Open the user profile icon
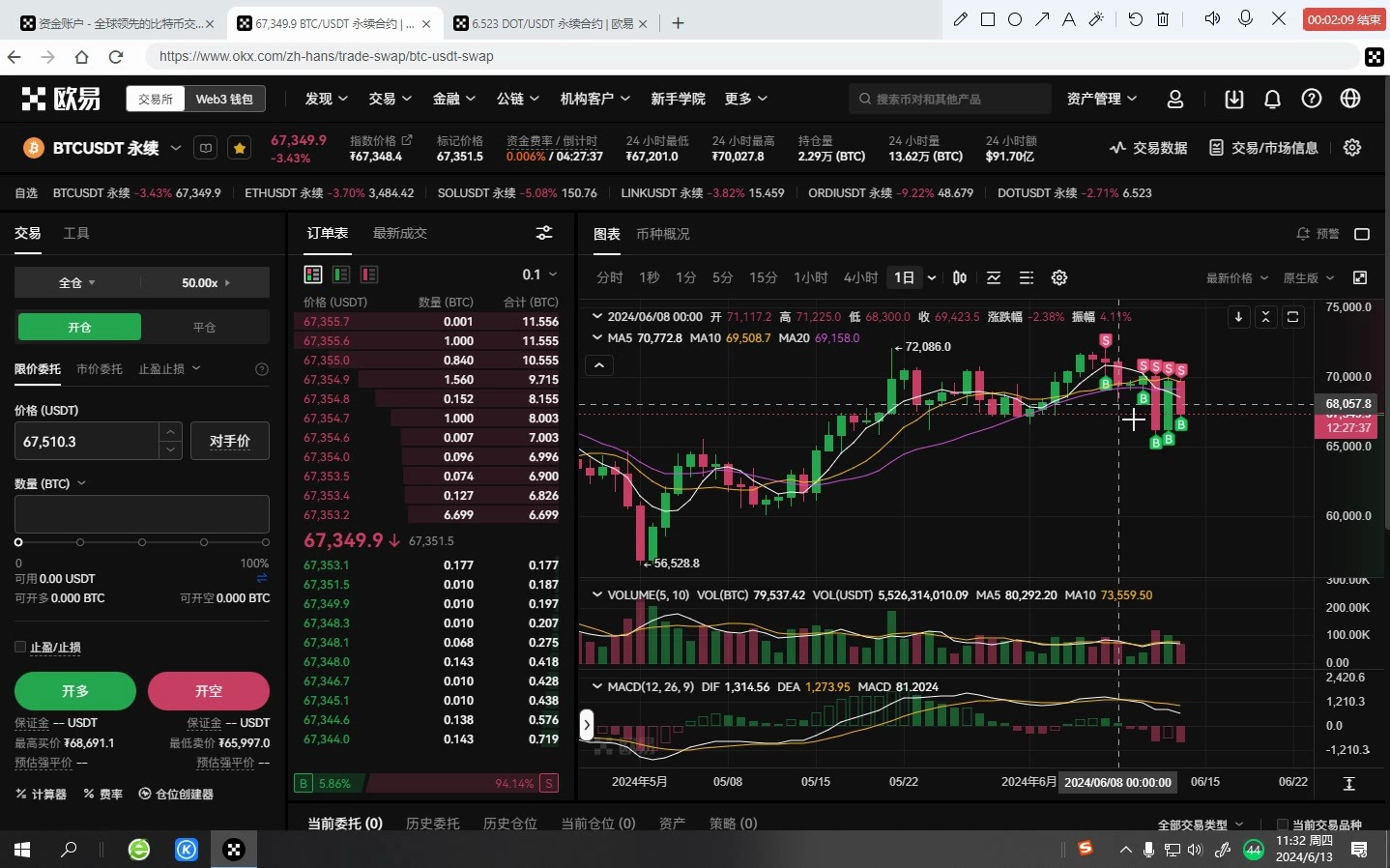 tap(1175, 99)
